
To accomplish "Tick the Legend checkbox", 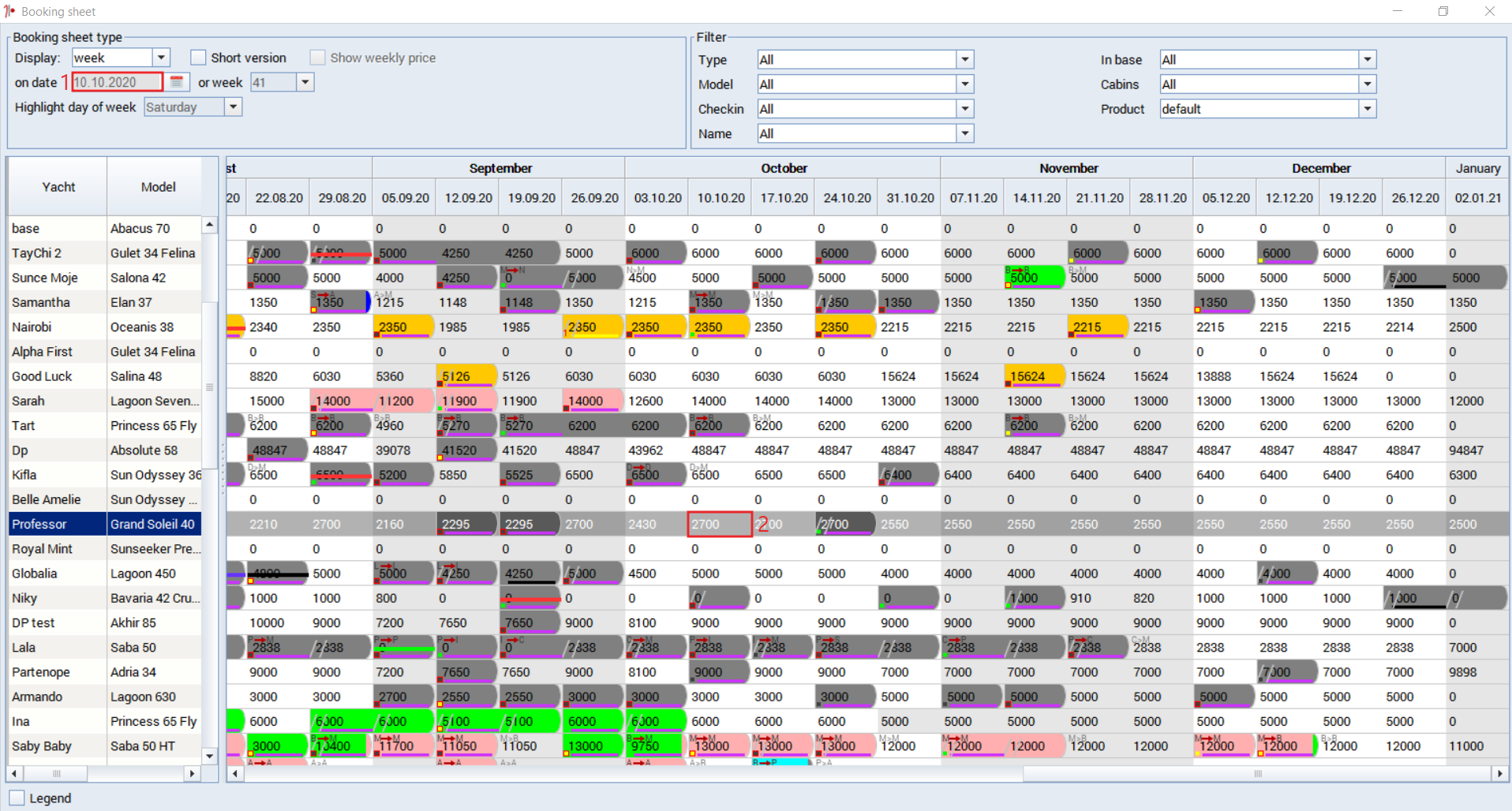I will pos(17,798).
